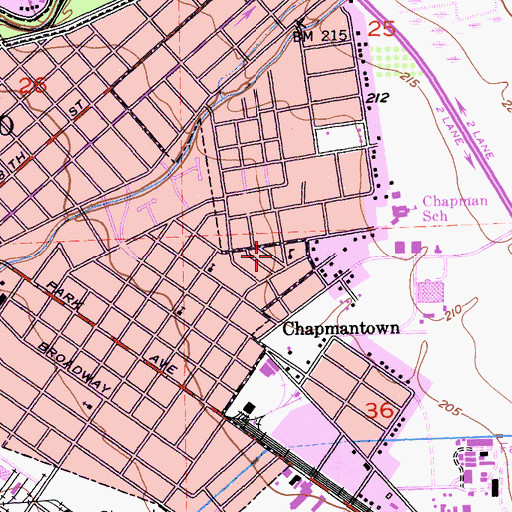This screenshot has height=512, width=512.
Task: Click the 205 contour label
Action: 450,408
